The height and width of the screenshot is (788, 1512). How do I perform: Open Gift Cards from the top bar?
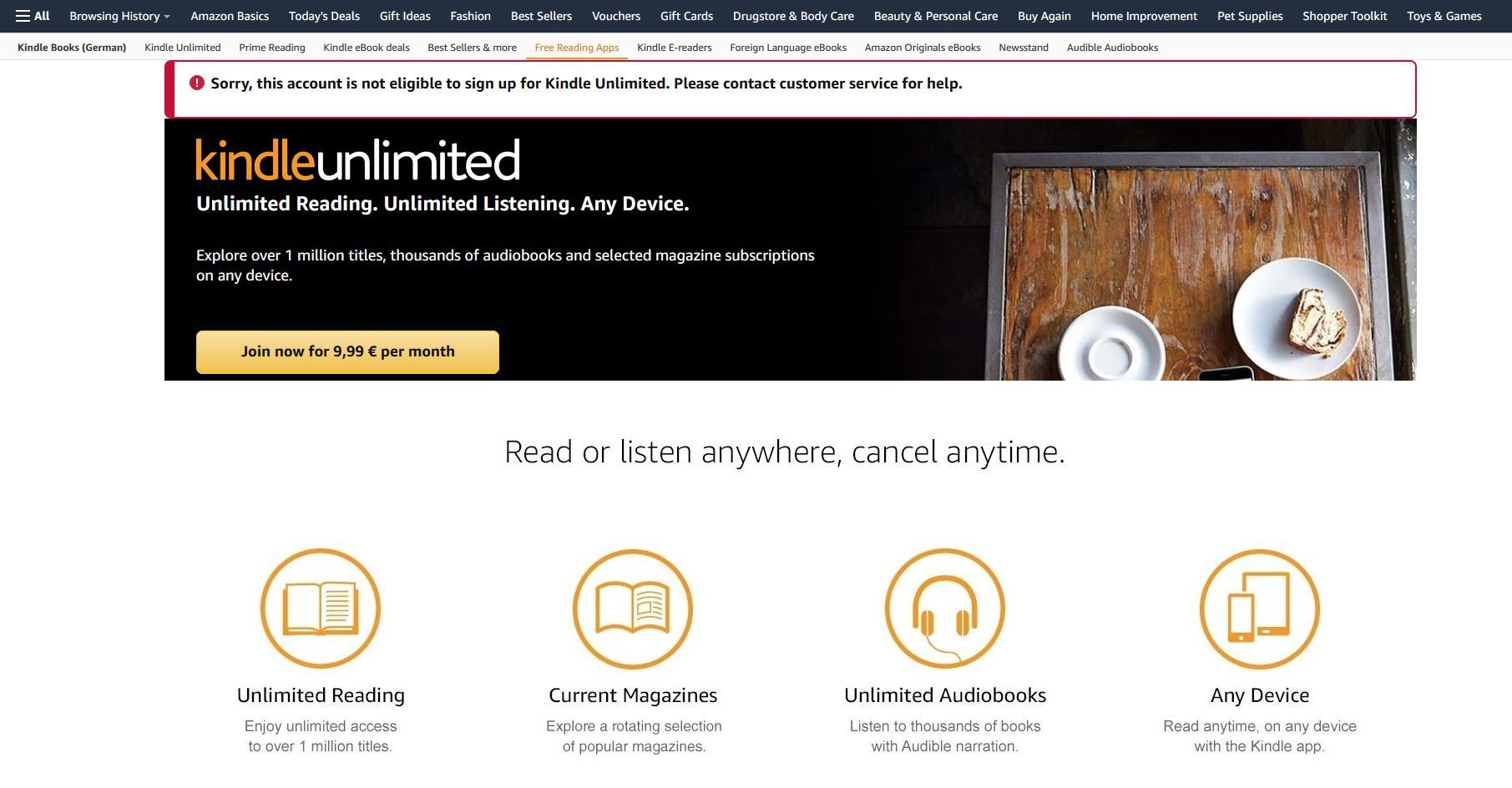pos(686,16)
